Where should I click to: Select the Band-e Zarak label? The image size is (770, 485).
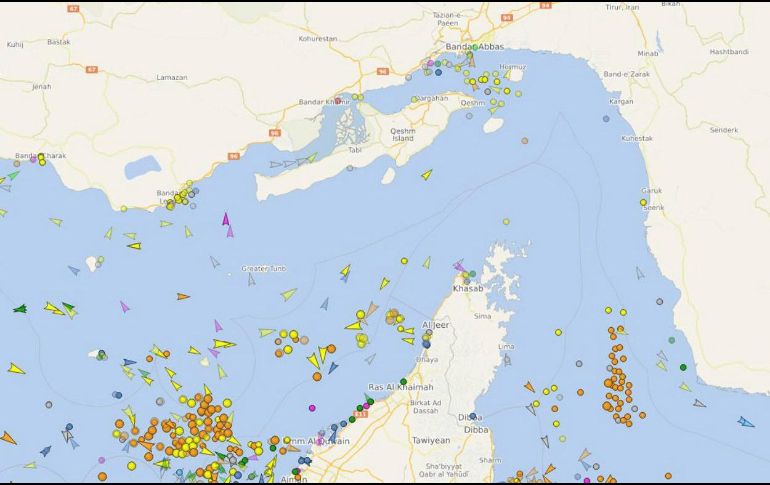point(627,74)
